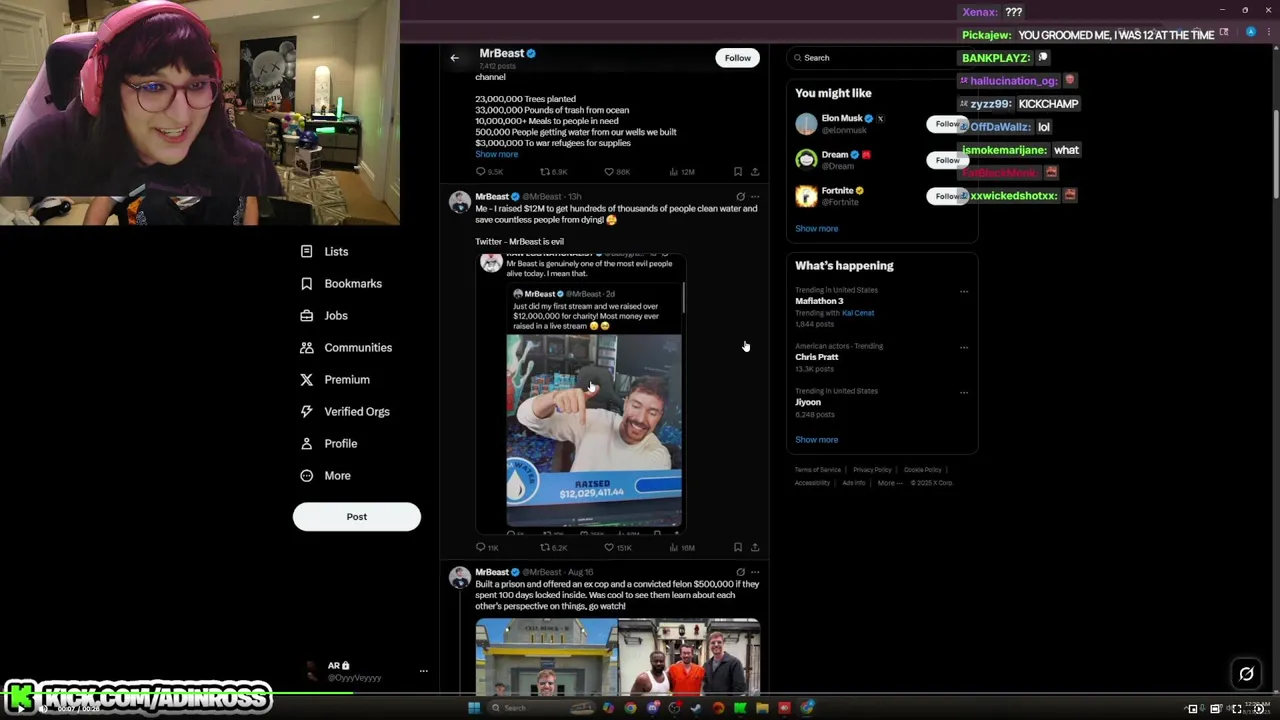
Task: Repost the '$12M' post (6.2K reposts)
Action: (x=553, y=548)
